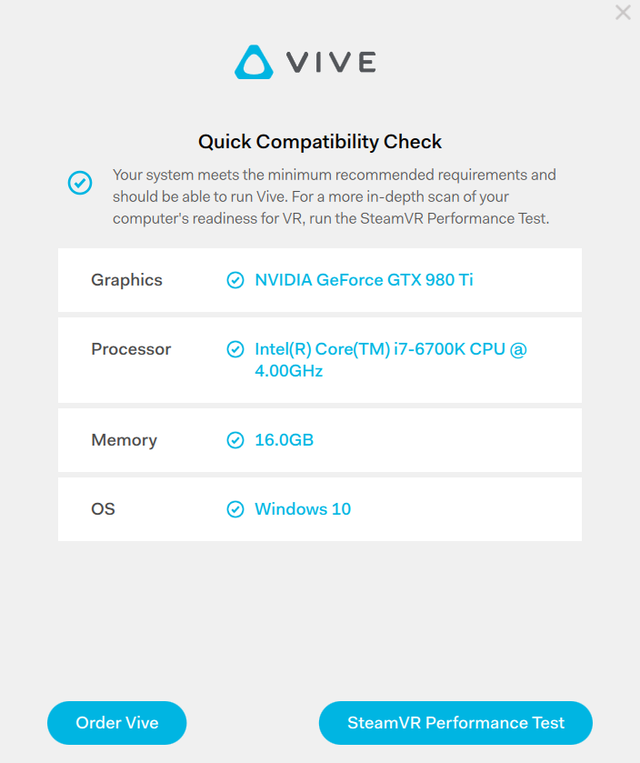The height and width of the screenshot is (763, 640).
Task: Select the Intel Core i7-6700K CPU text
Action: (x=390, y=360)
